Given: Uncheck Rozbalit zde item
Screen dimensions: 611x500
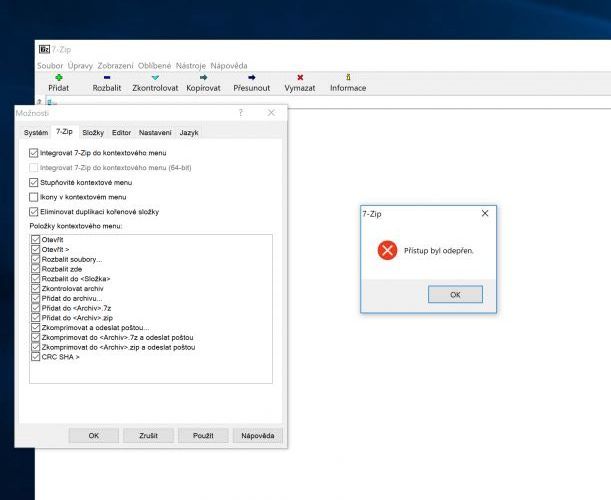Looking at the screenshot, I should (35, 269).
